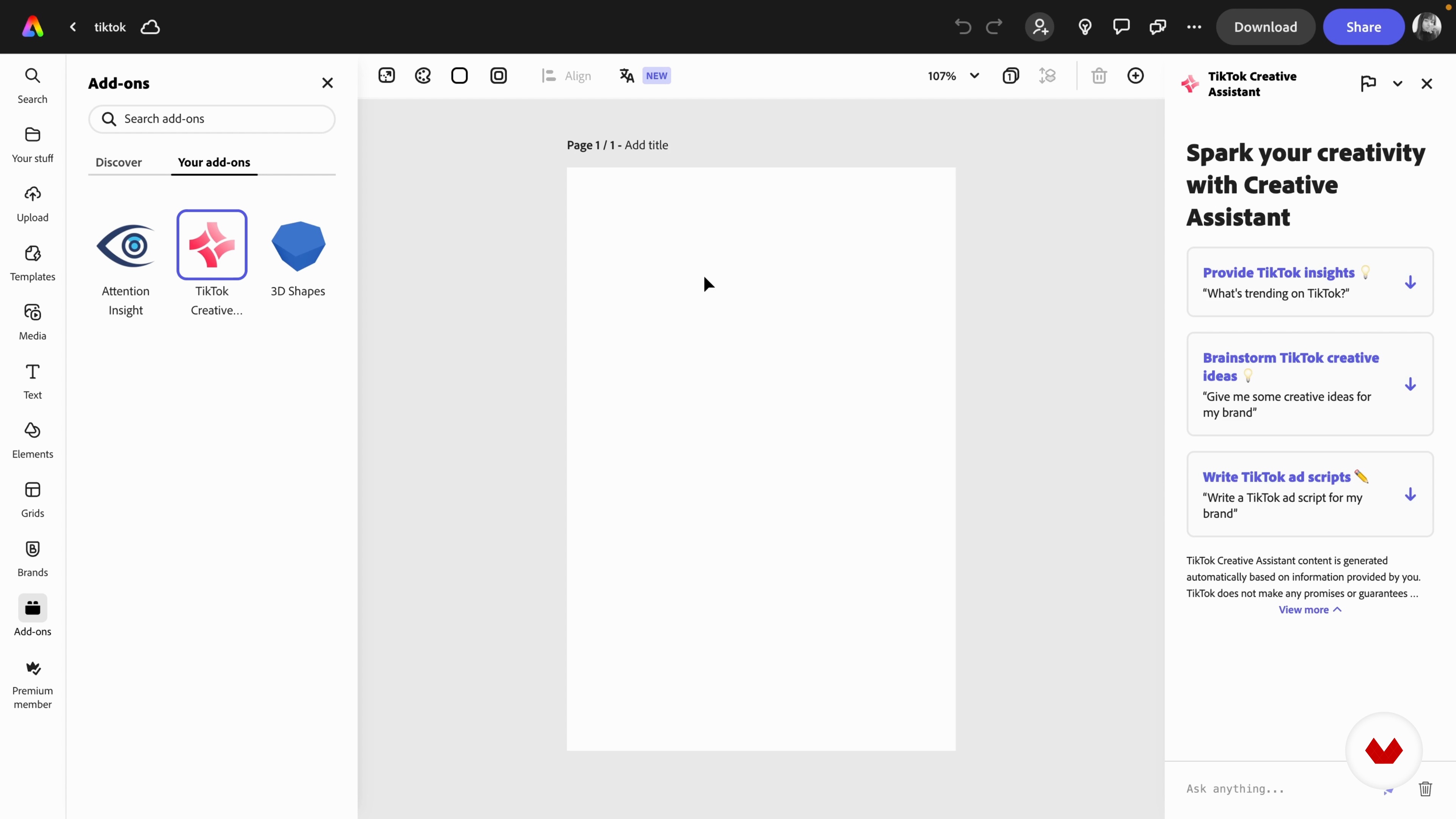Select the Brainstorm TikTok creative ideas card
1456x819 pixels.
tap(1310, 384)
